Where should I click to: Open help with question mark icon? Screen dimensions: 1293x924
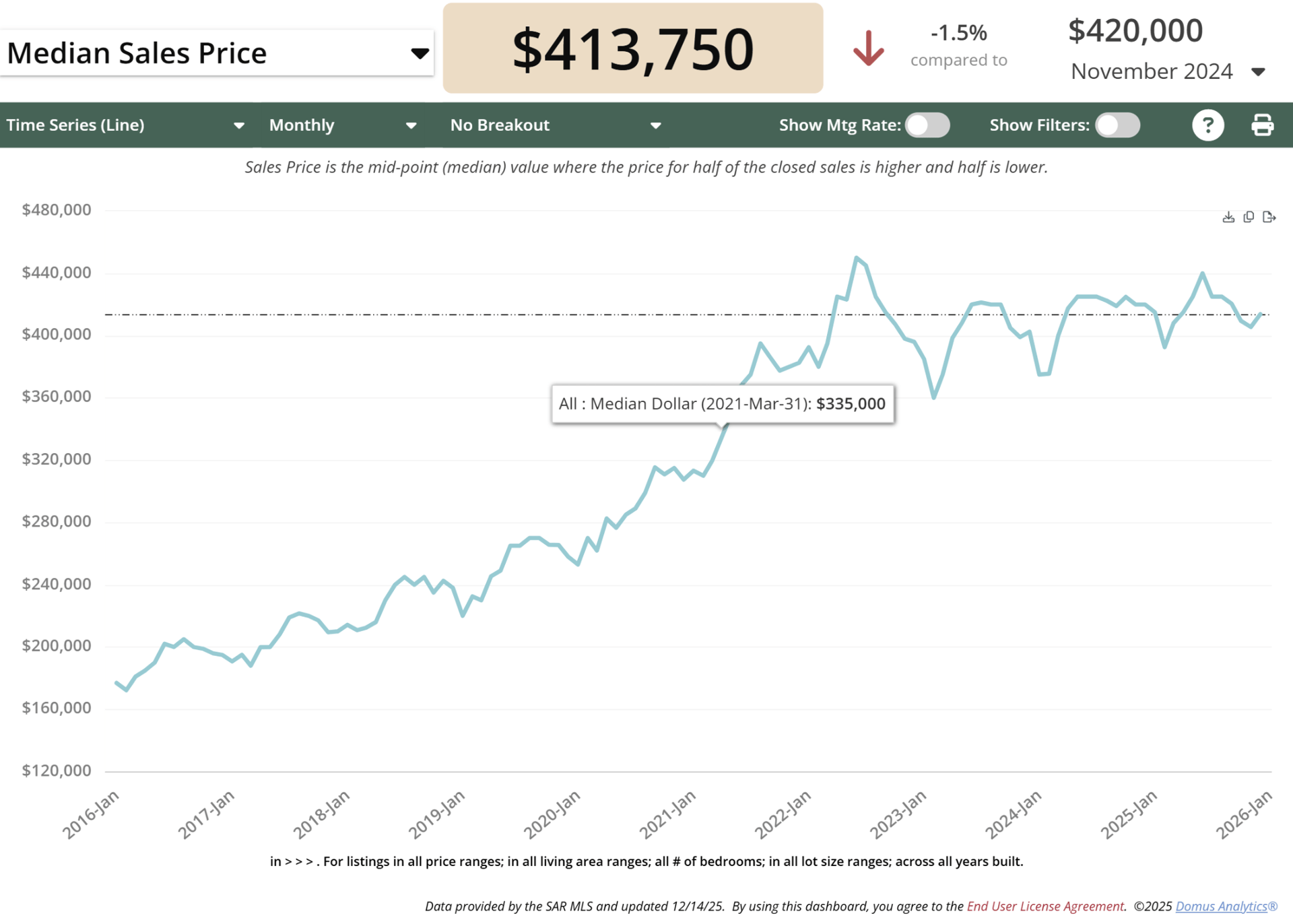pyautogui.click(x=1207, y=125)
